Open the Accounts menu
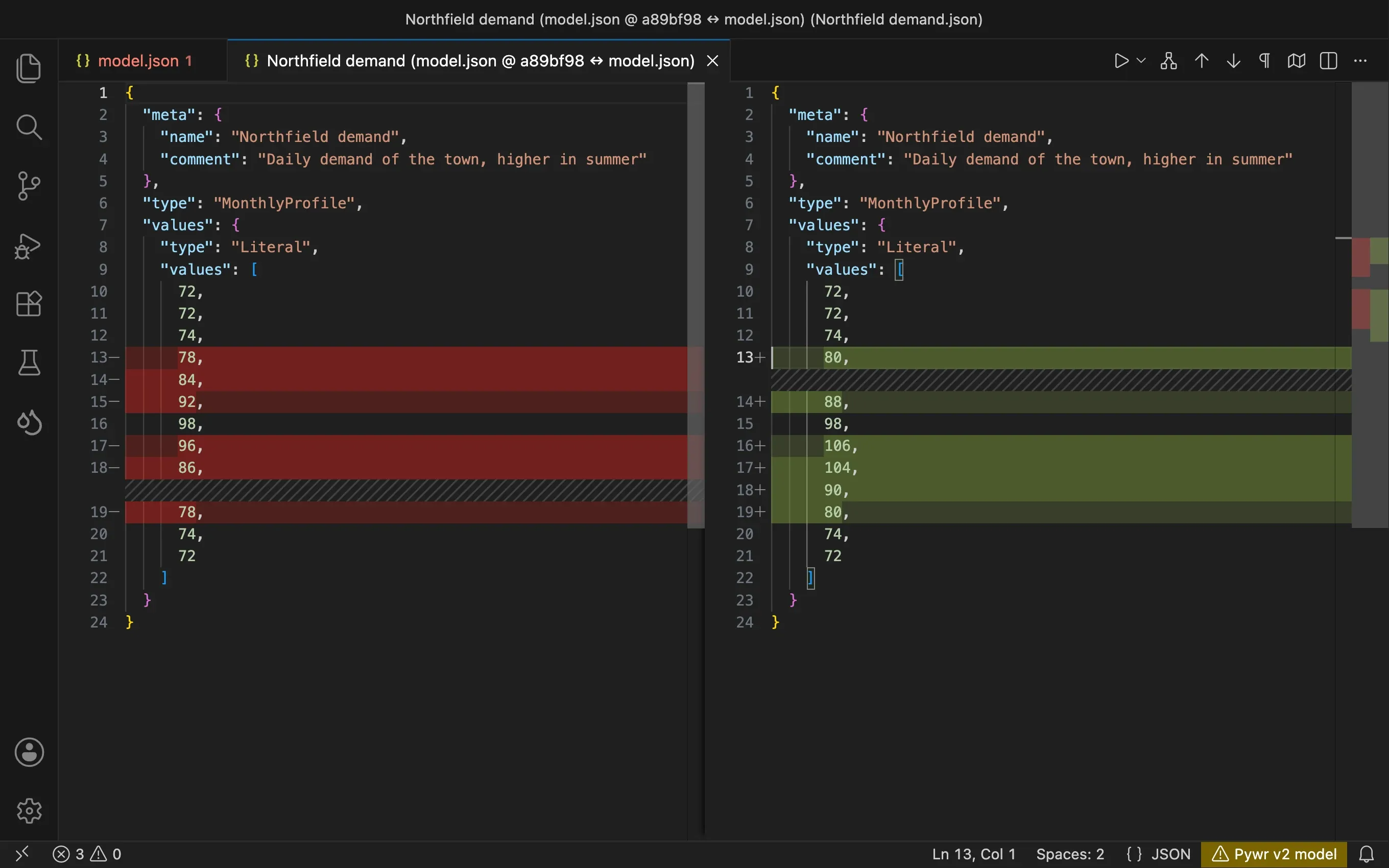The width and height of the screenshot is (1389, 868). click(x=29, y=752)
